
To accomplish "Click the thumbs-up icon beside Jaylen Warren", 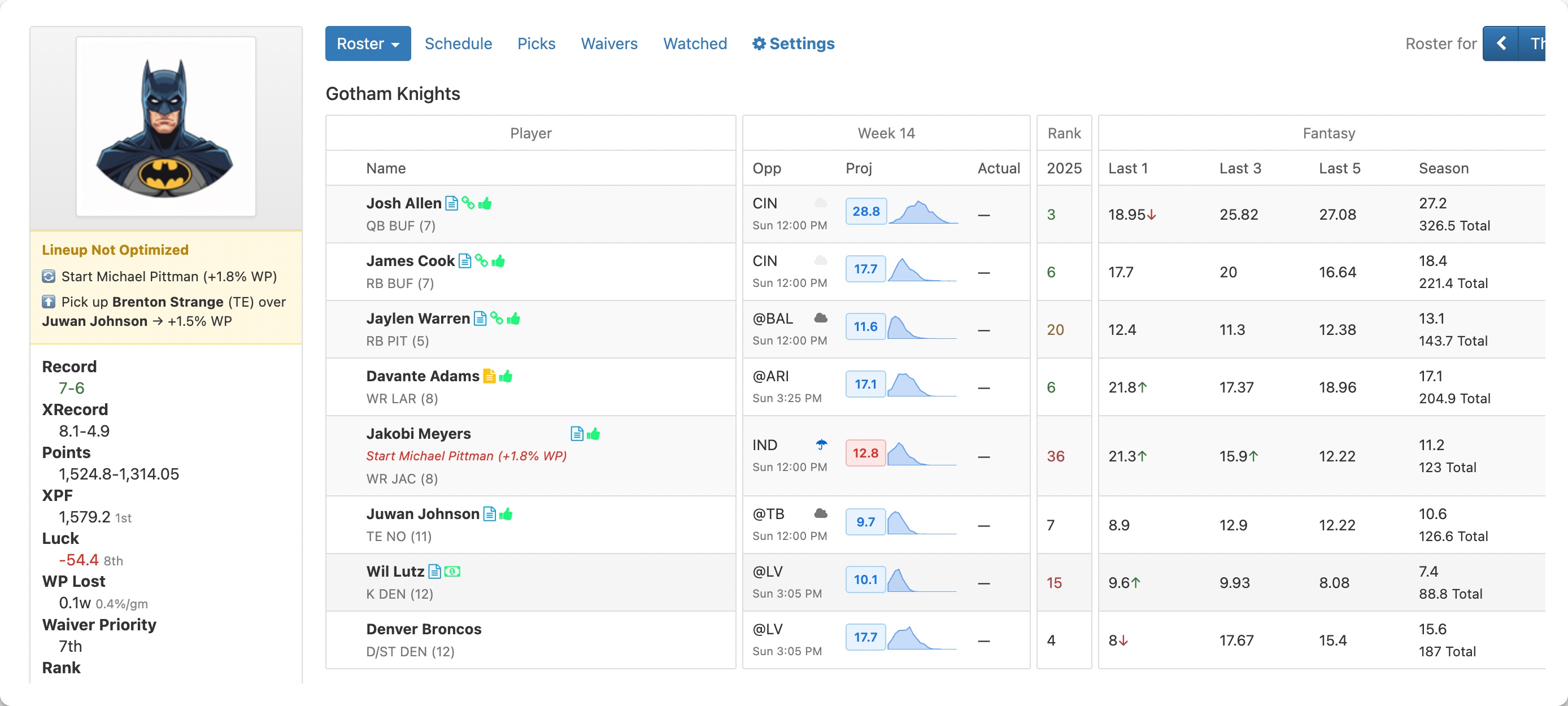I will coord(514,319).
